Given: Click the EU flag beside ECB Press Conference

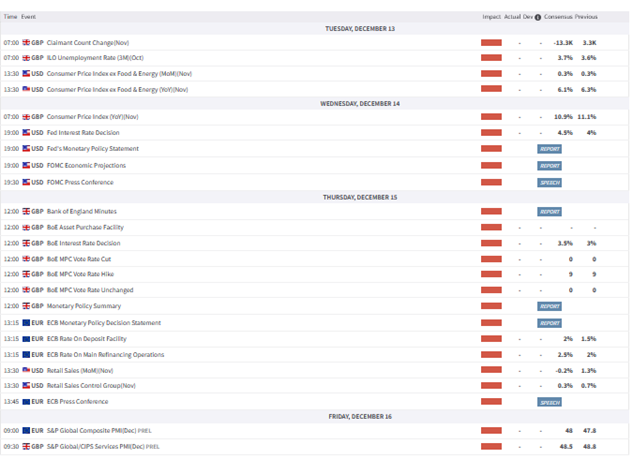Looking at the screenshot, I should coord(26,402).
